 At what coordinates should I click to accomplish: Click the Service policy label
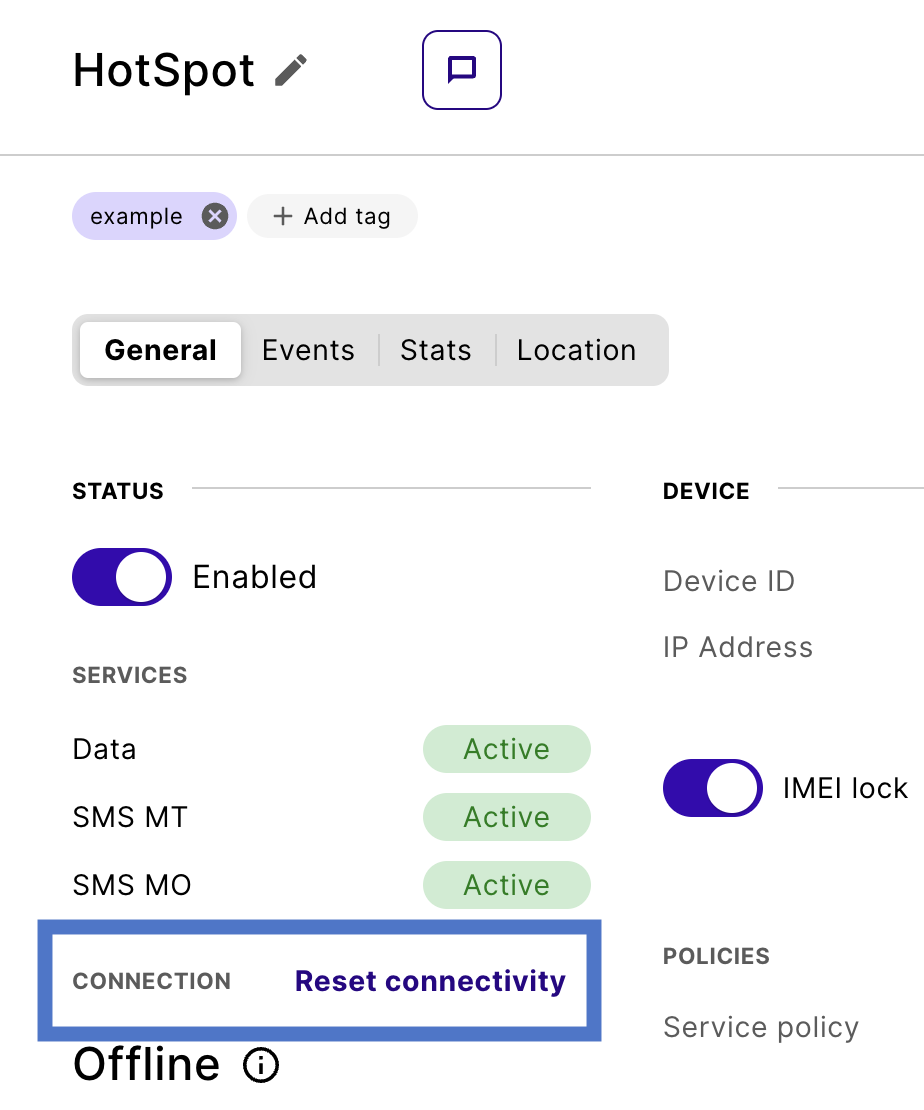pos(760,1027)
